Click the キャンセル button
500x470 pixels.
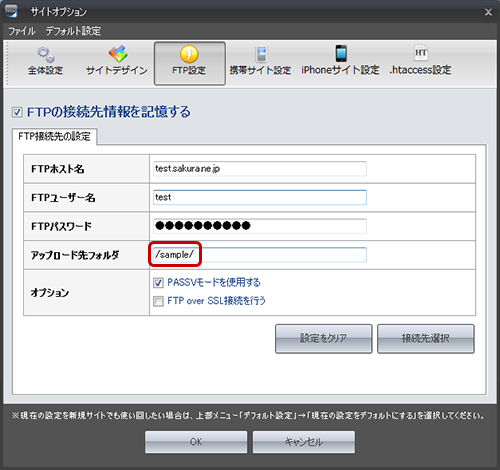304,442
